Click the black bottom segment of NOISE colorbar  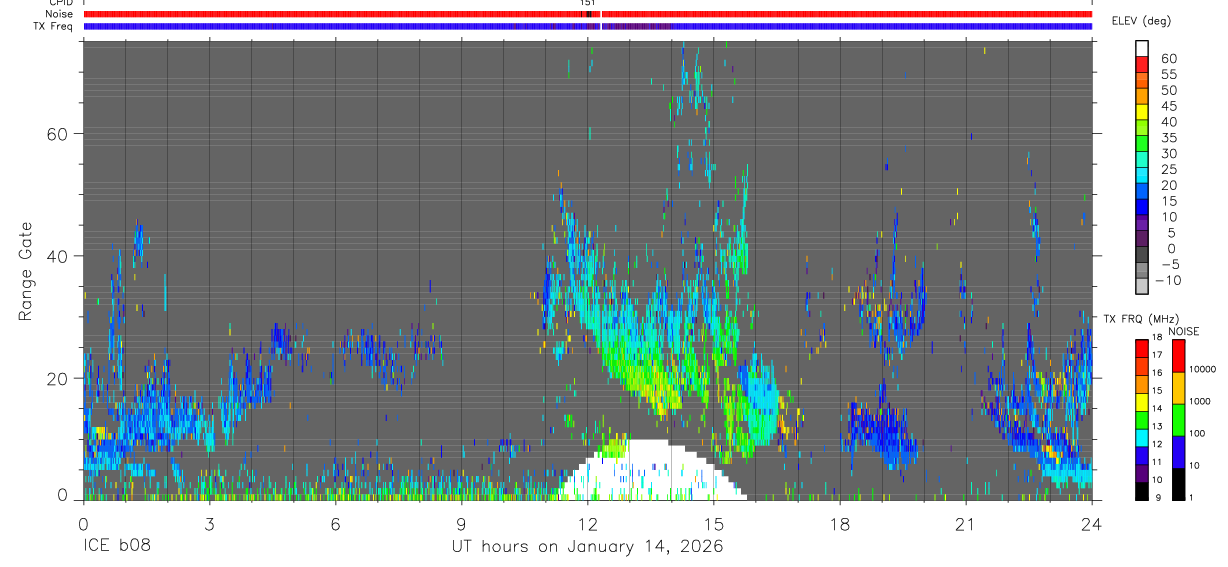click(x=1179, y=482)
